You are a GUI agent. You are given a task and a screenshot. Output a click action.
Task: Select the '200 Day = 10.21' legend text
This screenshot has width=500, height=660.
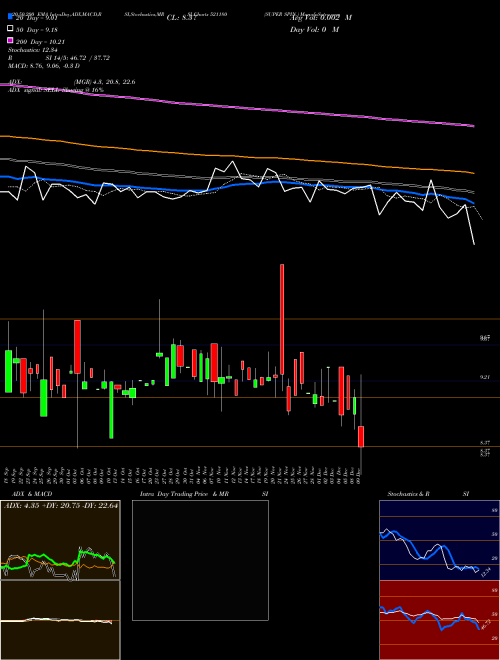click(x=40, y=42)
